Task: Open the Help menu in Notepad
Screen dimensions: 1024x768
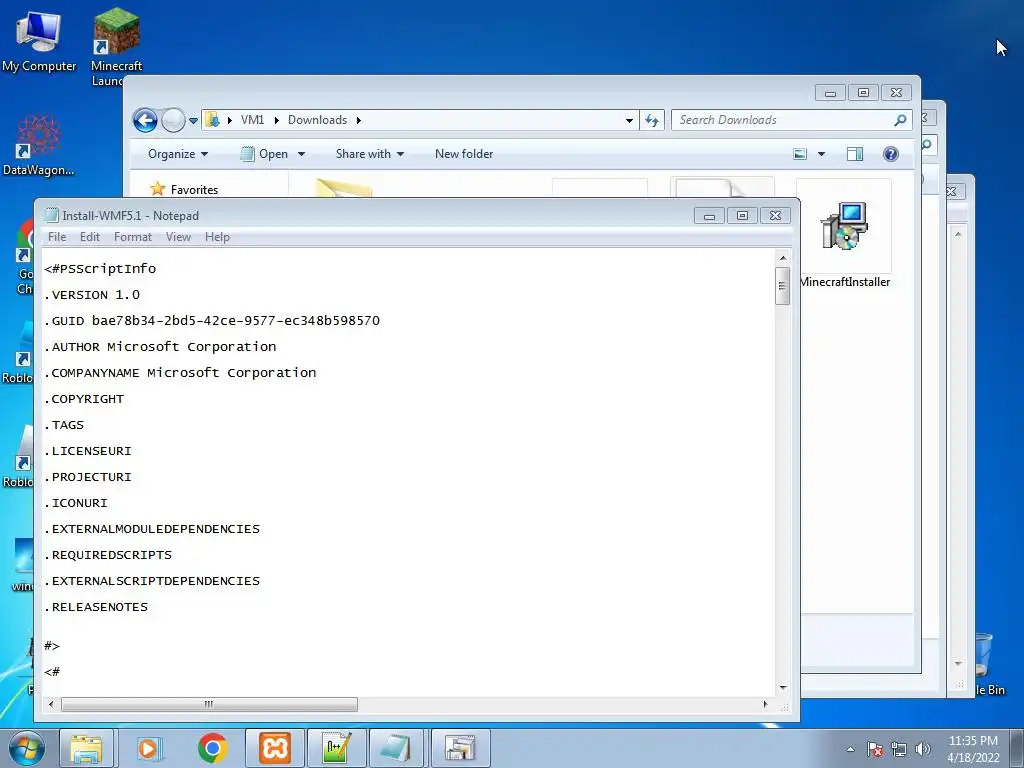Action: click(x=217, y=237)
